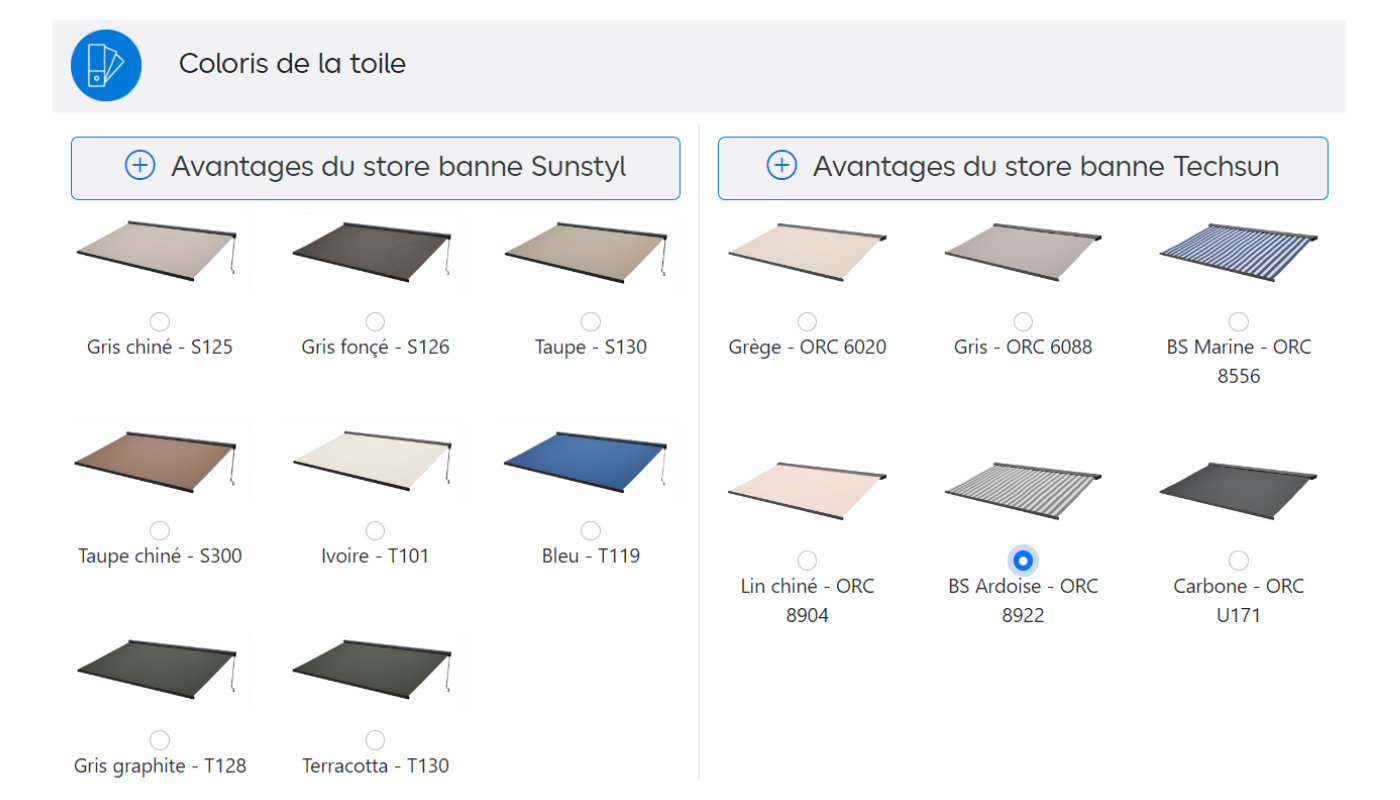
Task: Pick the Ivoire - T101 radio option
Action: point(375,530)
